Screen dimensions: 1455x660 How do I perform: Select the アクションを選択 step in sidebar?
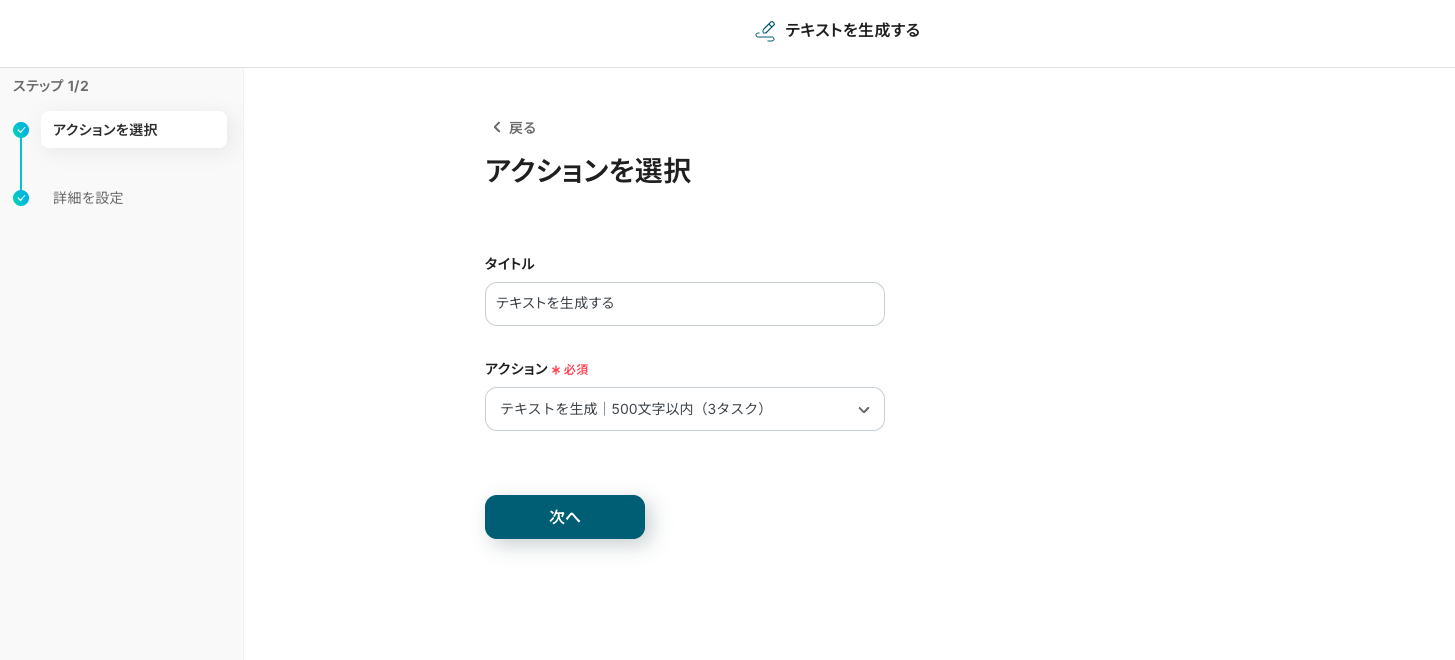[133, 130]
